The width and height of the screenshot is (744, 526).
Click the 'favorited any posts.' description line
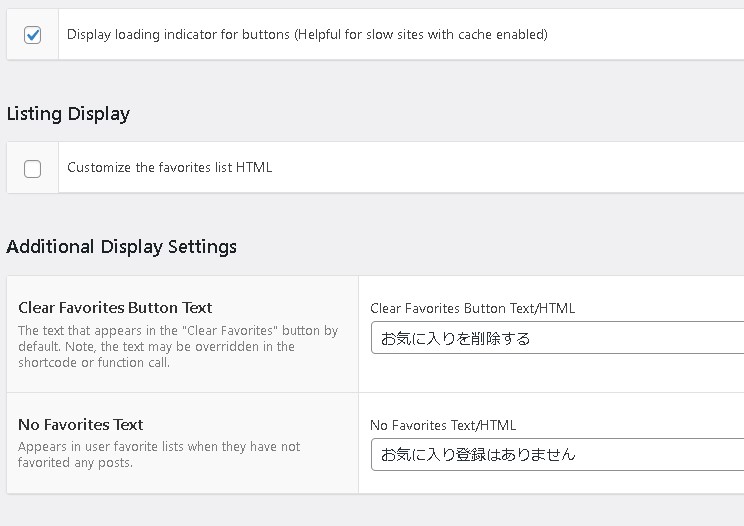pyautogui.click(x=75, y=463)
